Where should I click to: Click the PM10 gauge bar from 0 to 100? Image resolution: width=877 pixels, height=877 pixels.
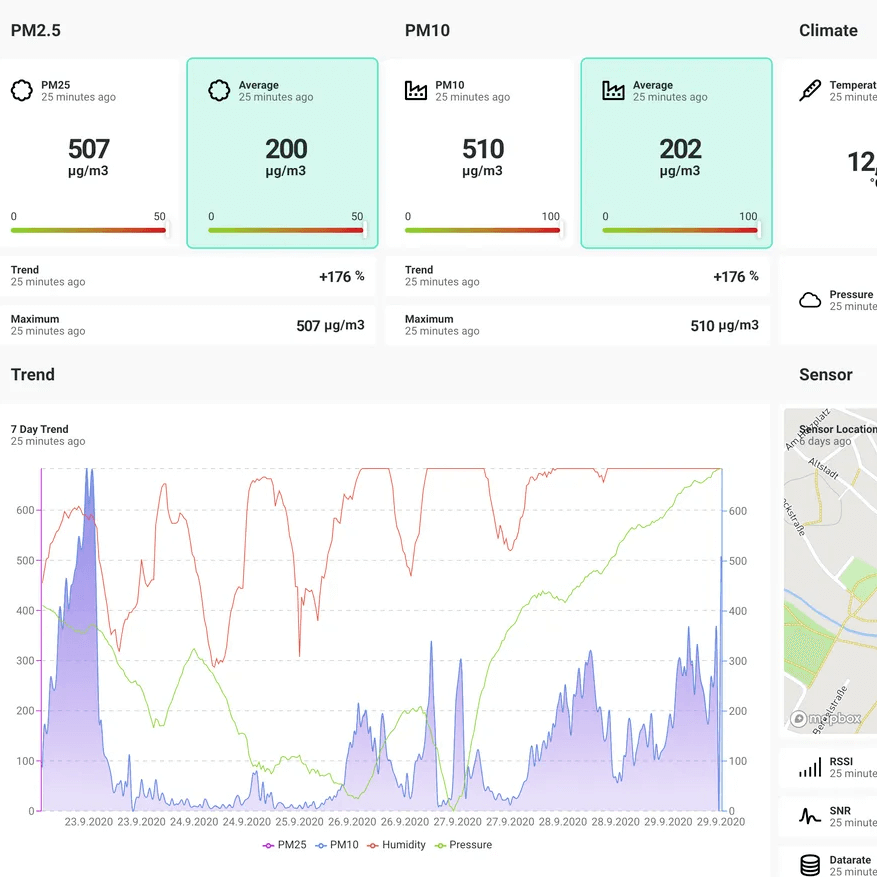click(482, 230)
